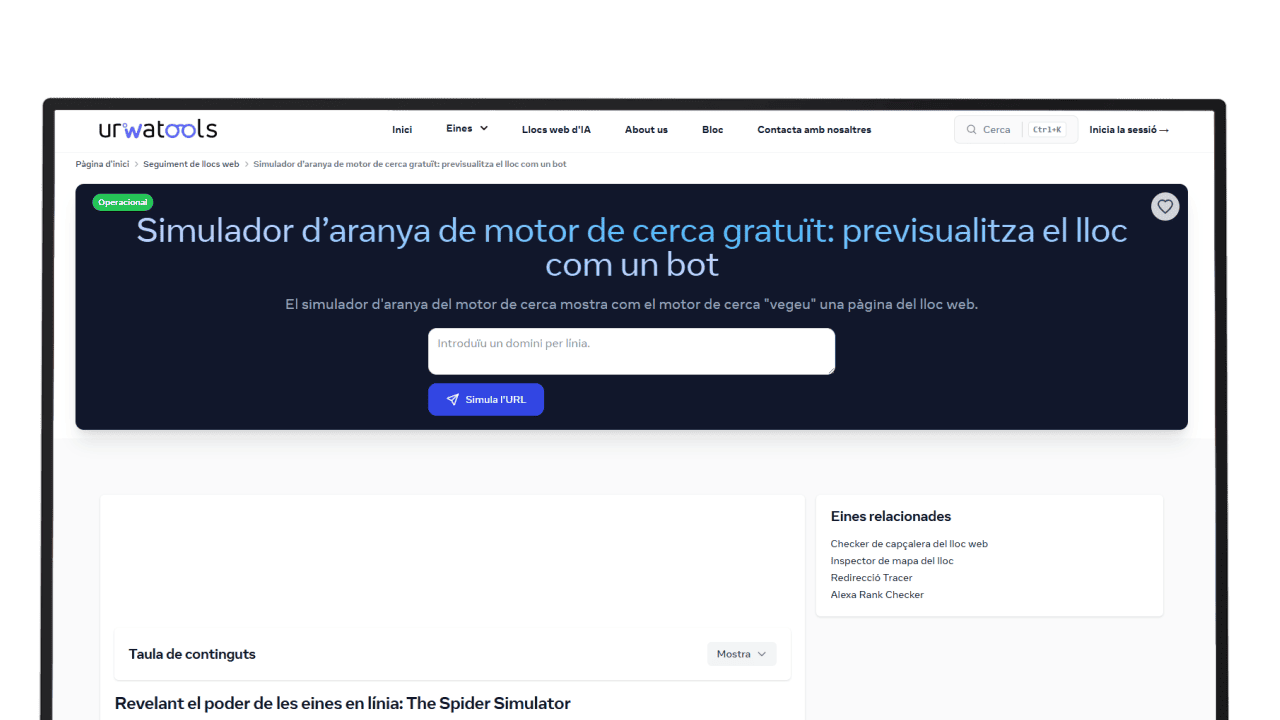
Task: Select Contacta amb nosaltres in navigation
Action: (814, 130)
